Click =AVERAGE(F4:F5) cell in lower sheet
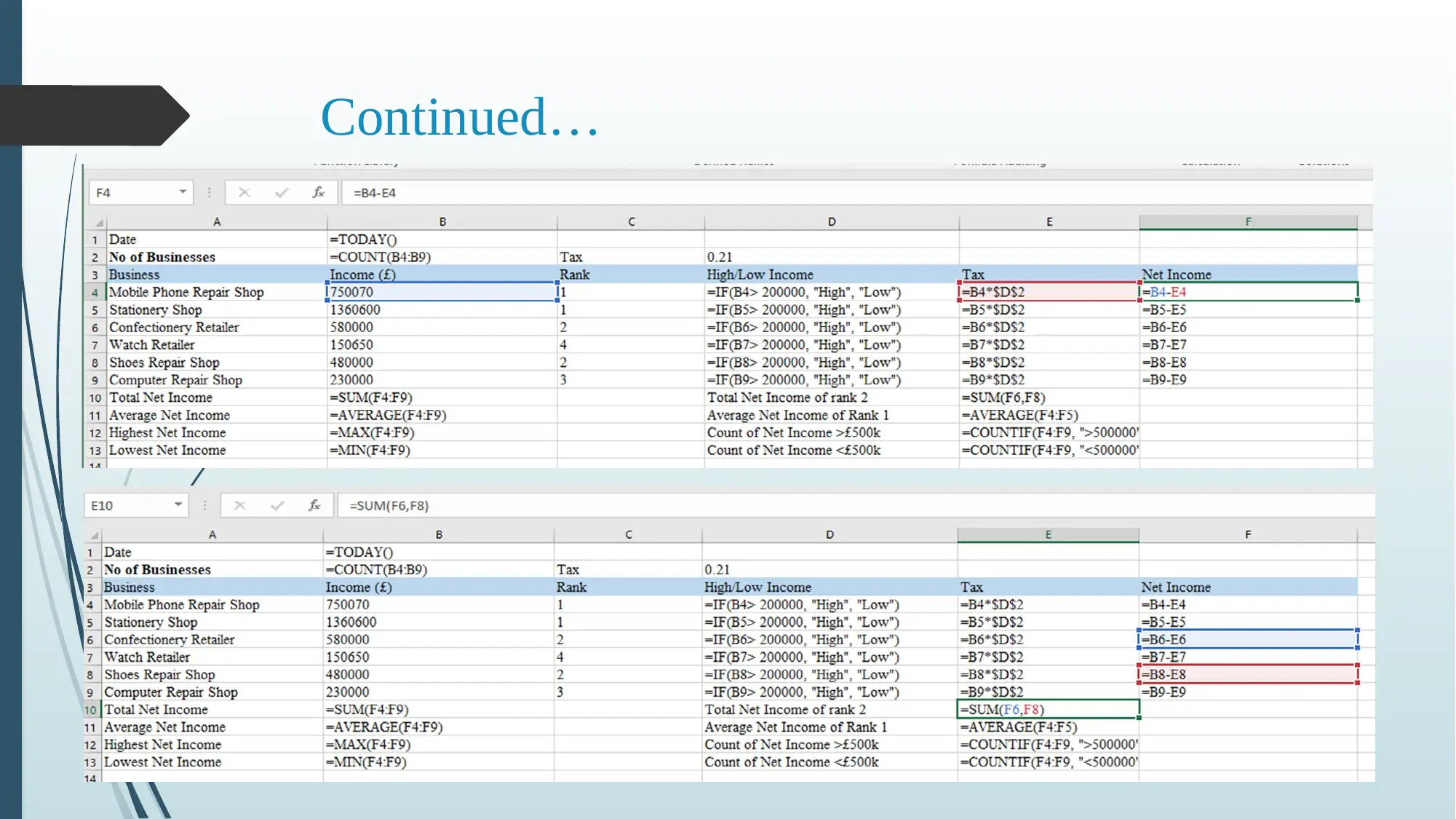 (1049, 727)
